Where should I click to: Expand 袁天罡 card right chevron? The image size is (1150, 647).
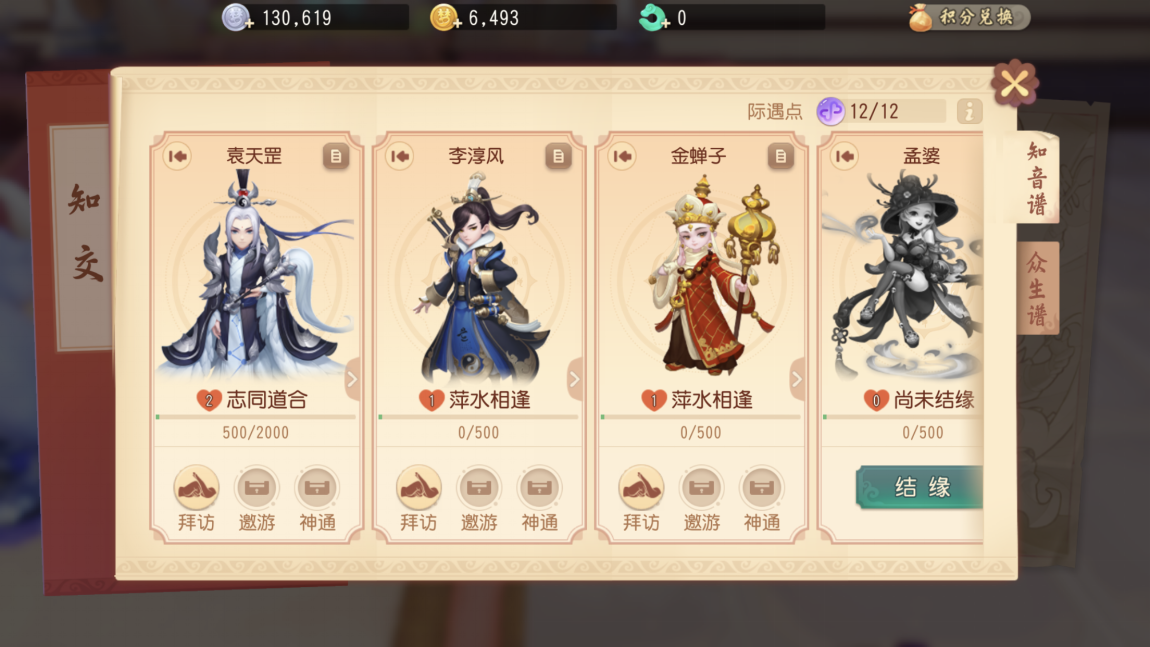coord(352,379)
